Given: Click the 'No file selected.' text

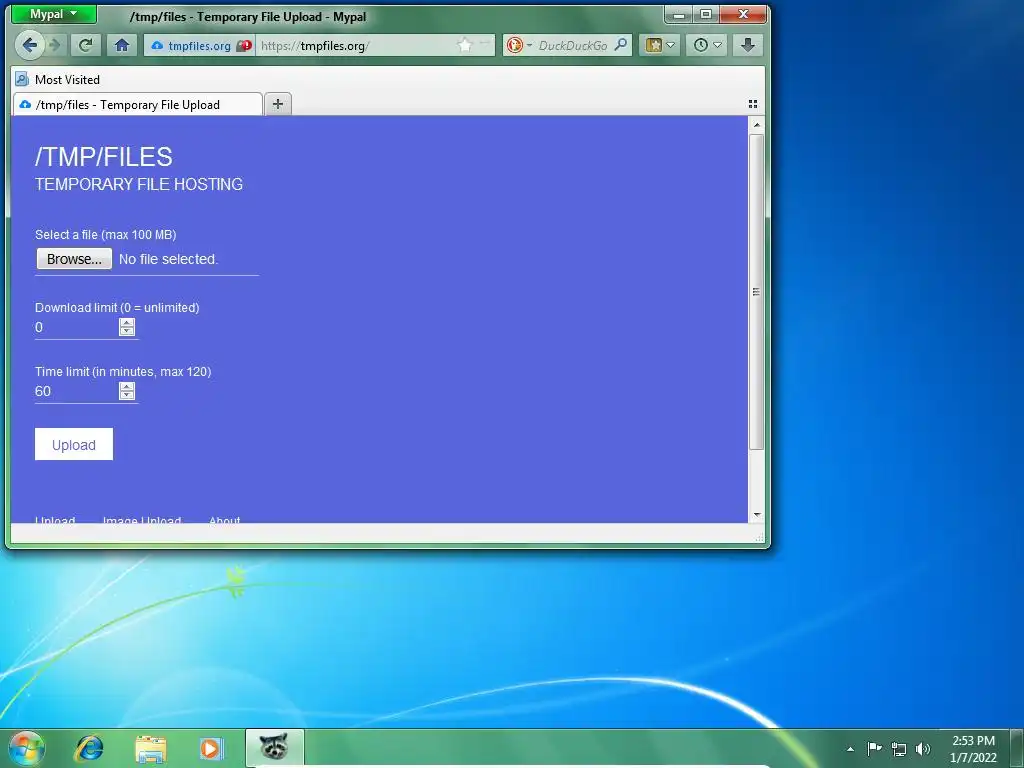Looking at the screenshot, I should coord(168,259).
